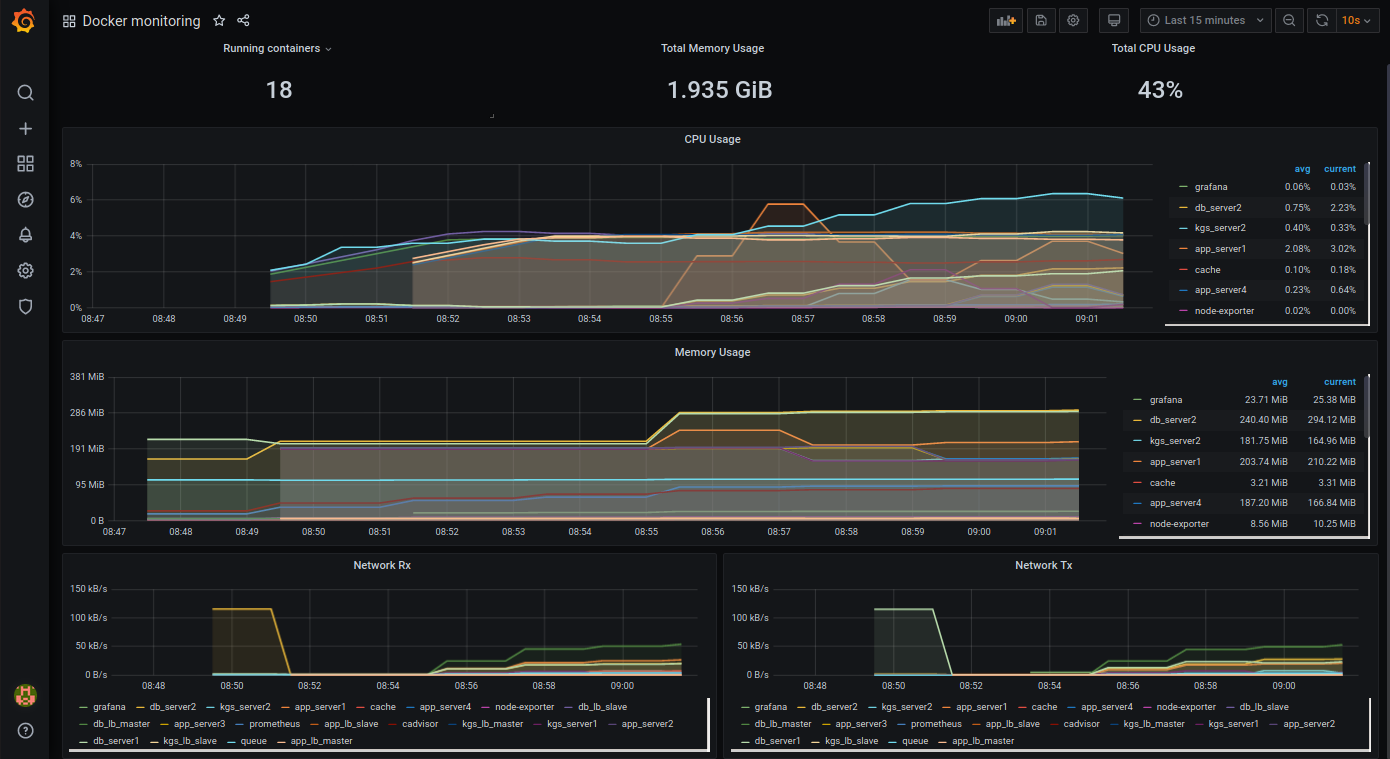
Task: Open the Network Tx panel title menu
Action: [1043, 565]
